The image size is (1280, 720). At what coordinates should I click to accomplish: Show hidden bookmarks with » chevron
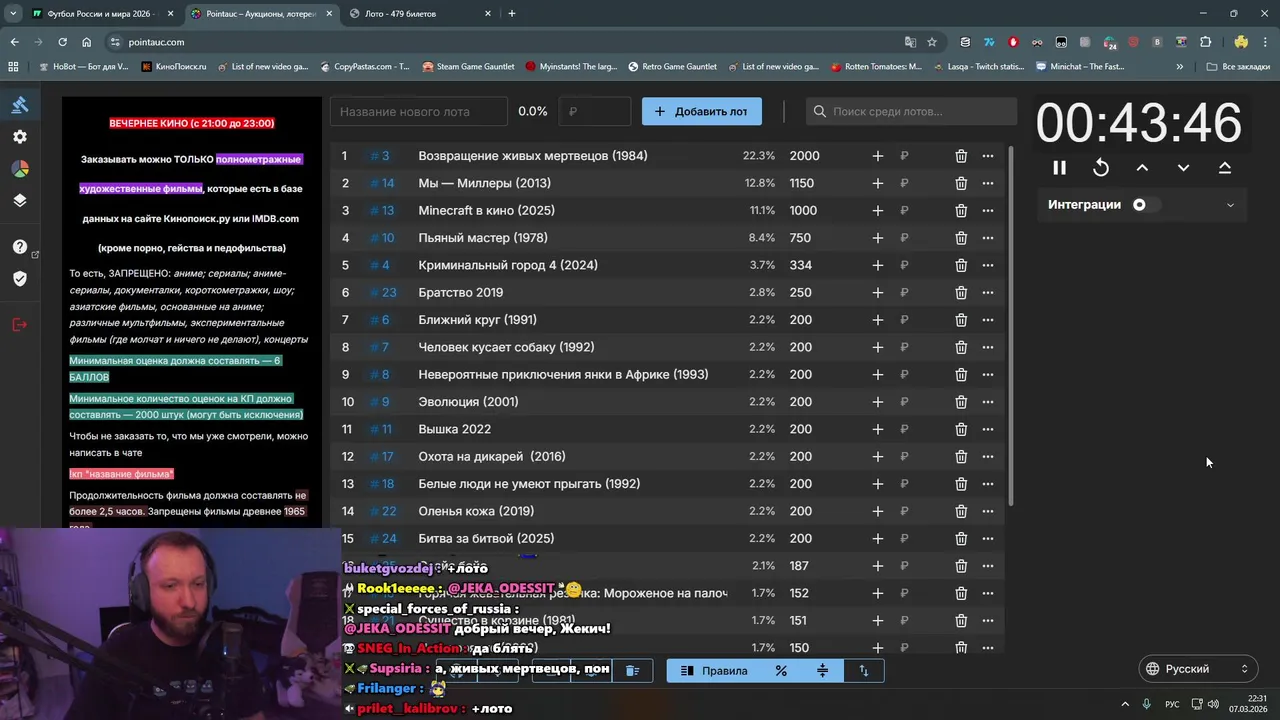1180,67
